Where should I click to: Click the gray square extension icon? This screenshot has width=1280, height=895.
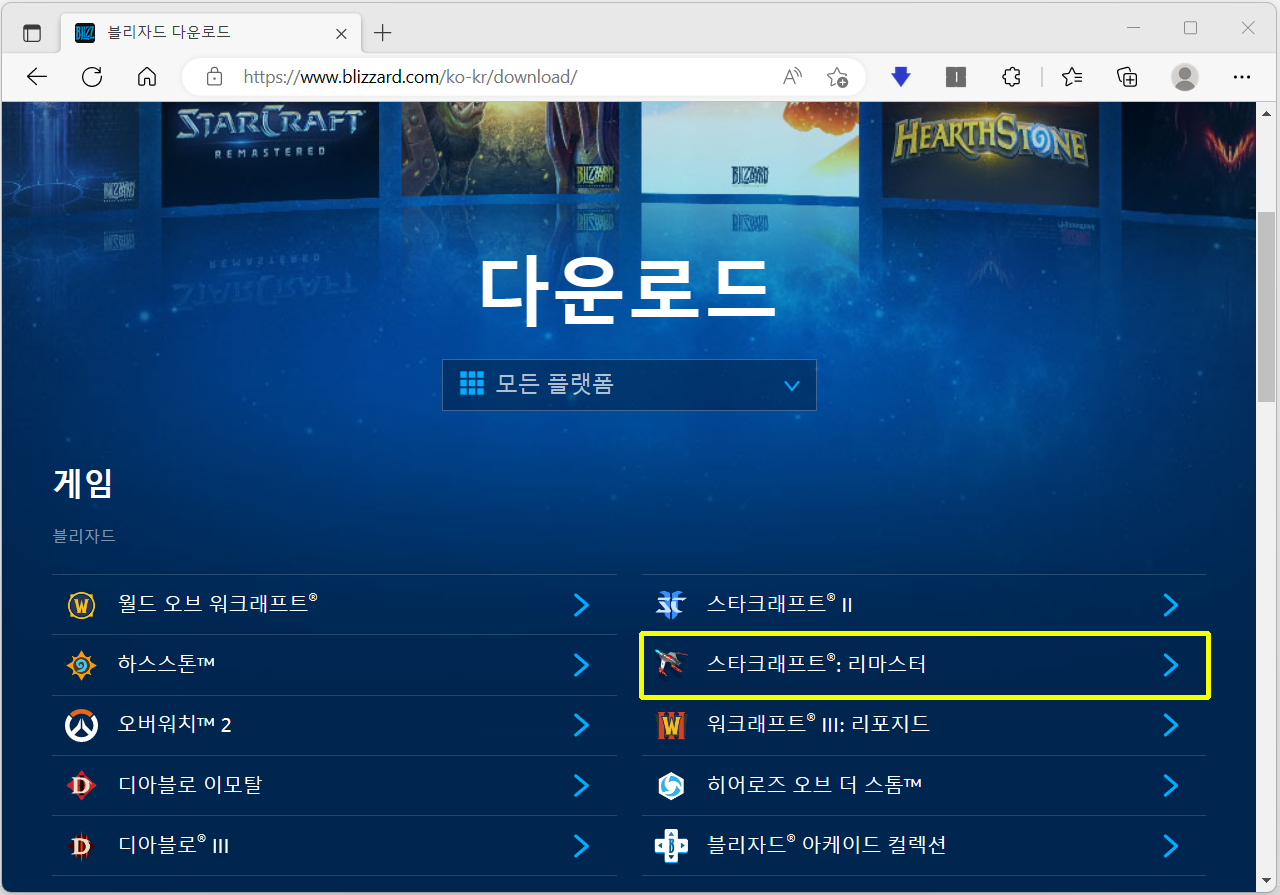coord(956,77)
